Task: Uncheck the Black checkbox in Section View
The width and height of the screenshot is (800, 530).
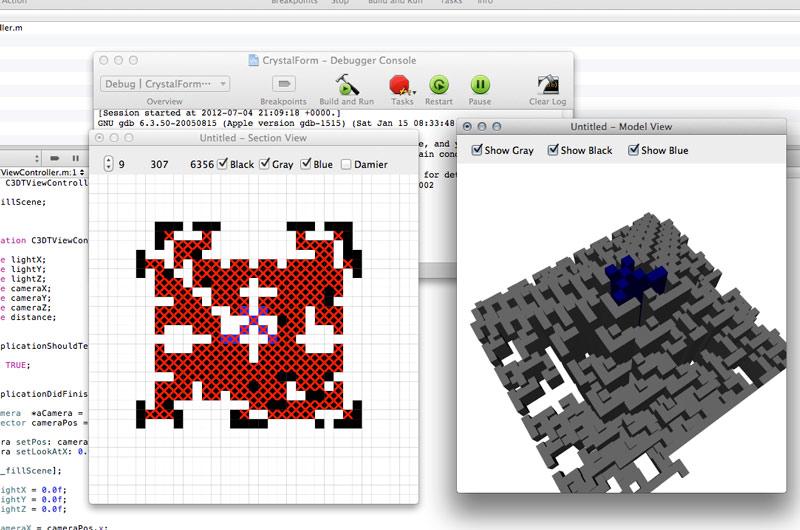Action: [x=224, y=164]
